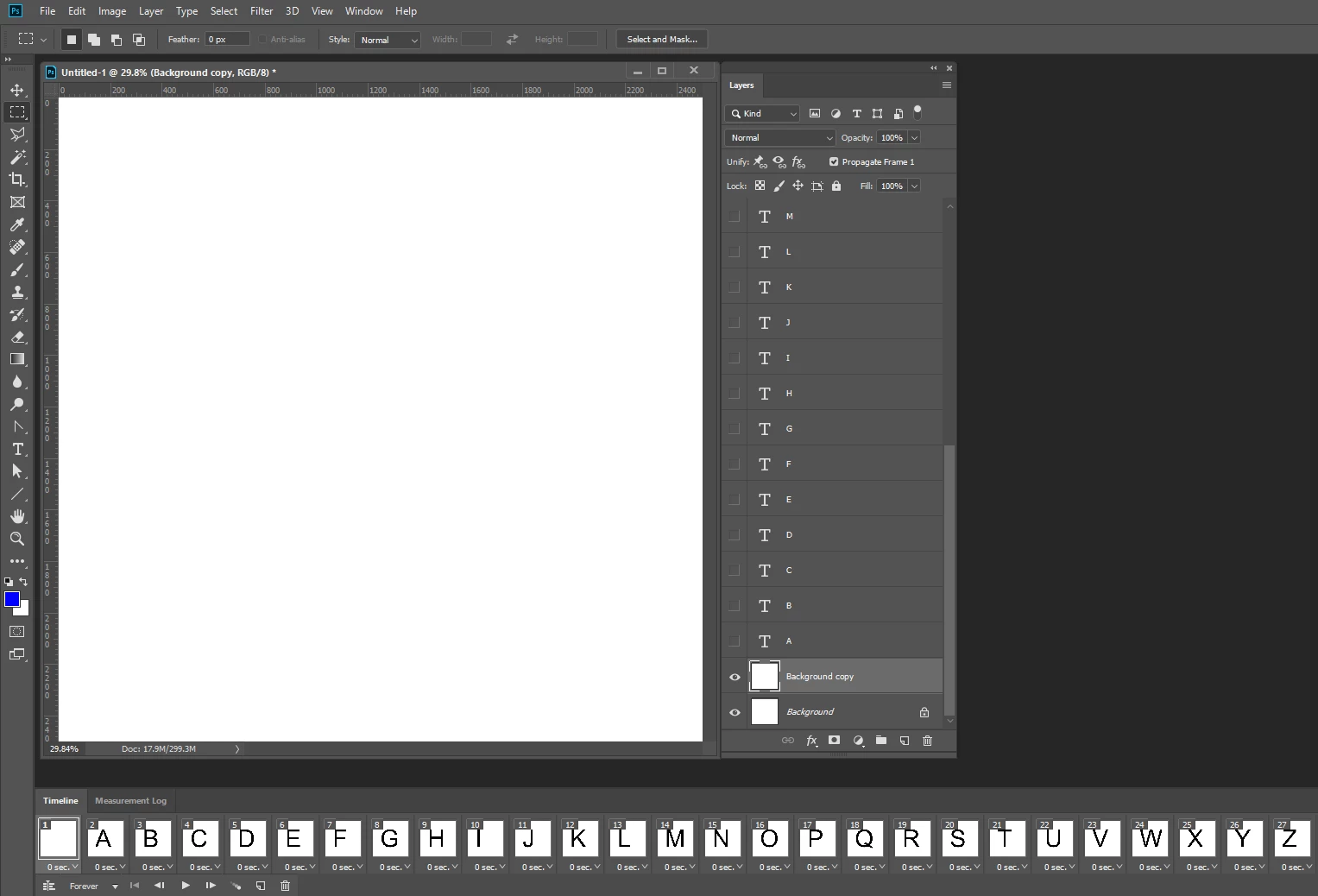Select the Eyedropper tool

pyautogui.click(x=17, y=224)
